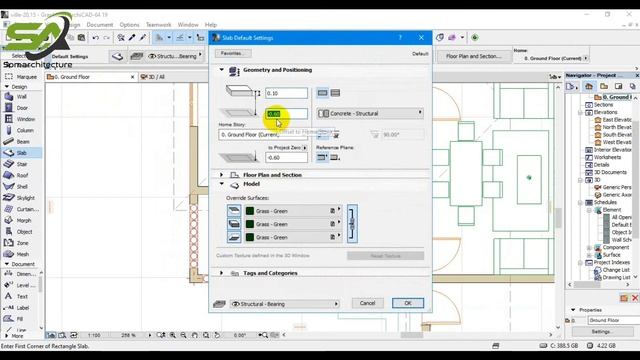Click bottom surface green color swatch
This screenshot has width=640, height=360.
250,237
